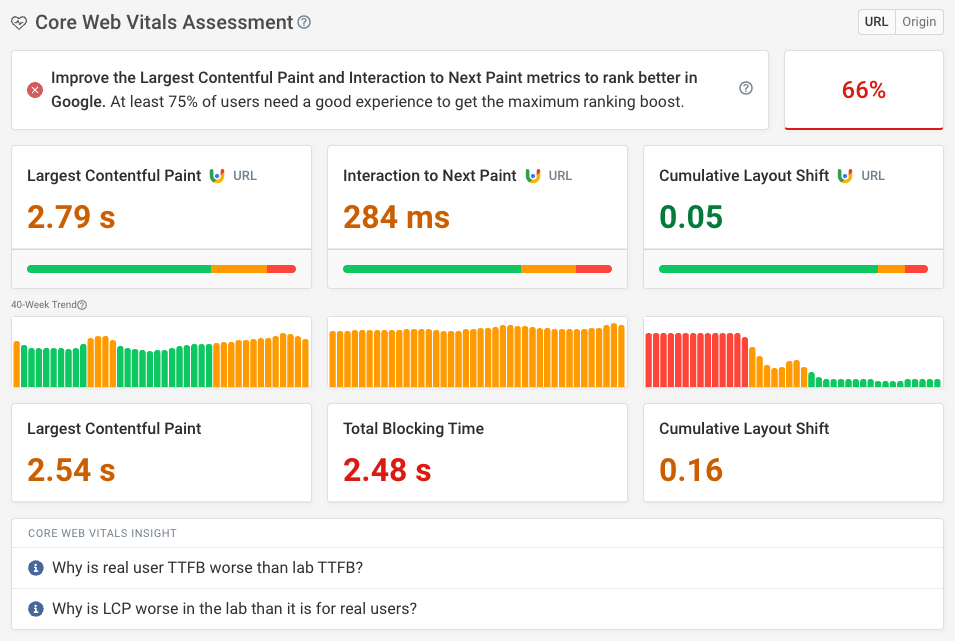Click the help icon beside Core Web Vitals Assessment

(305, 22)
